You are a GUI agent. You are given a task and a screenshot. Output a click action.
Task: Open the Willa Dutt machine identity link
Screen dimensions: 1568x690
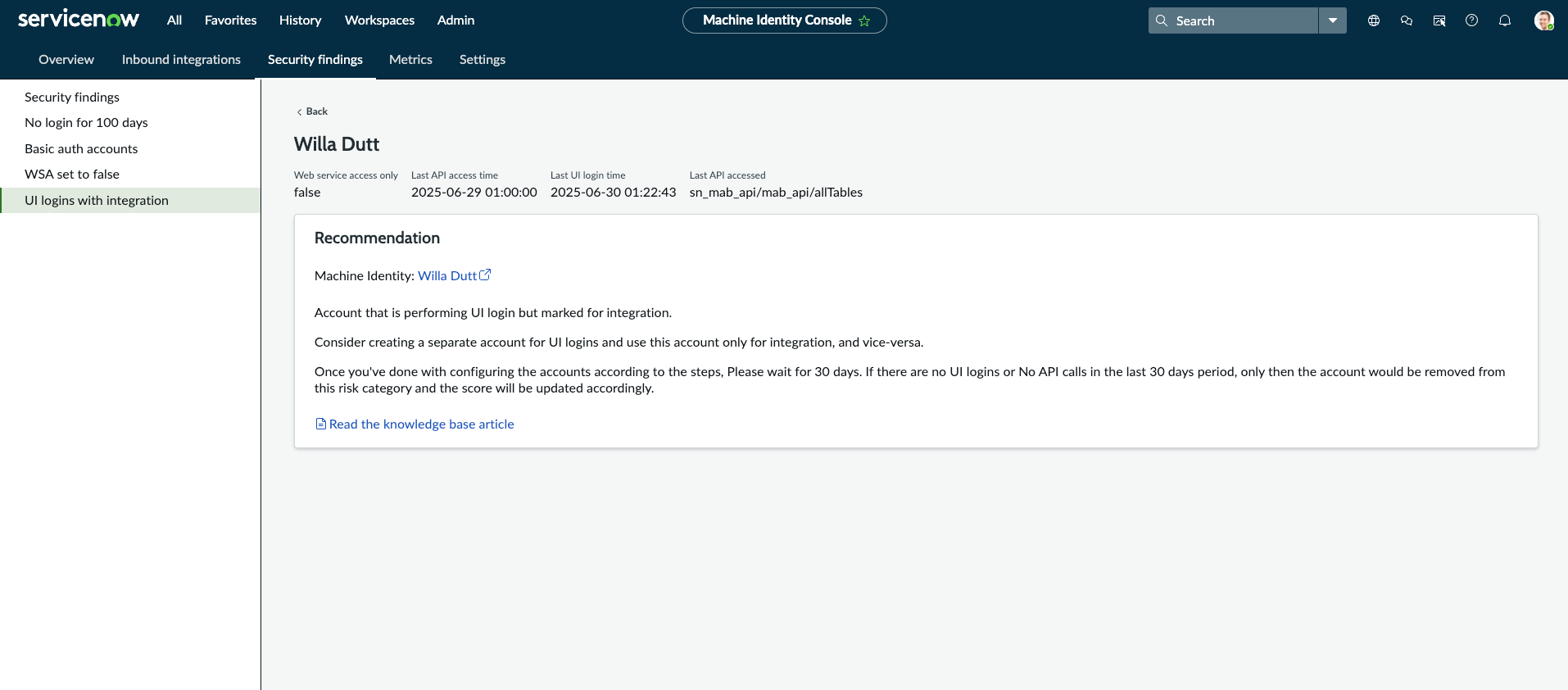coord(447,276)
